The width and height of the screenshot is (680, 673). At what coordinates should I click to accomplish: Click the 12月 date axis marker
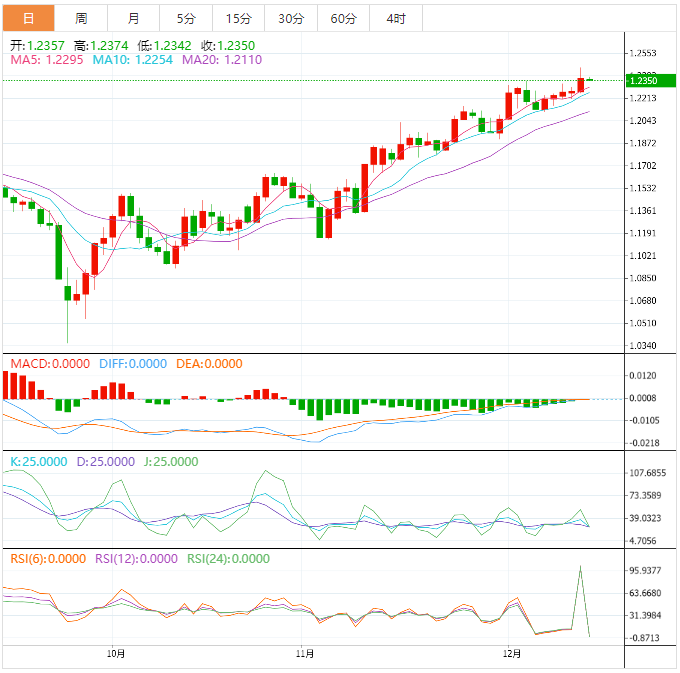pyautogui.click(x=512, y=653)
